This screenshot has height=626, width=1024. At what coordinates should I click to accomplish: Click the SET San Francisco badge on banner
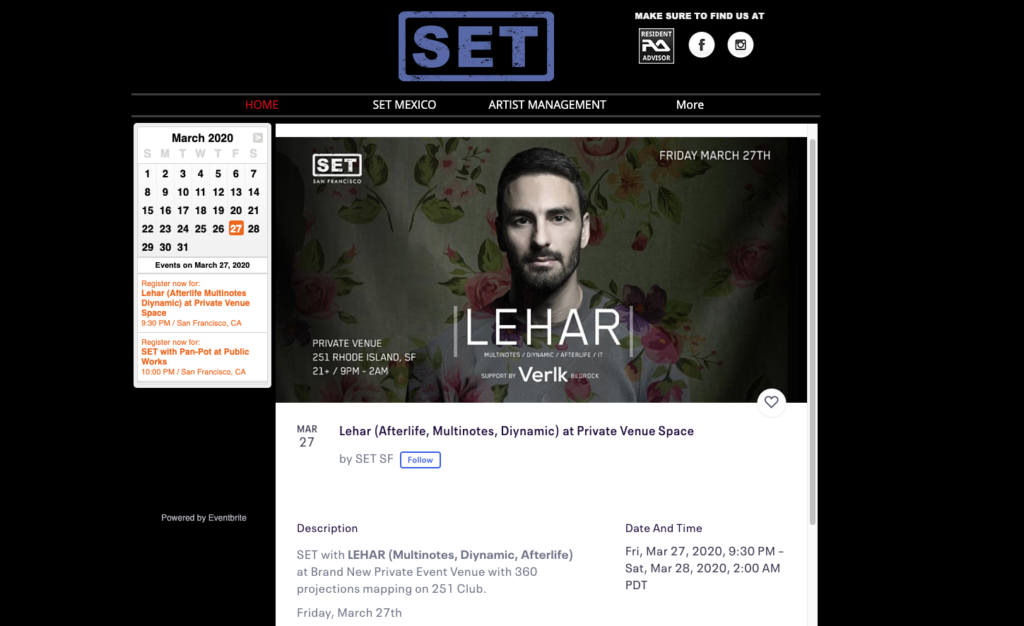[x=337, y=168]
